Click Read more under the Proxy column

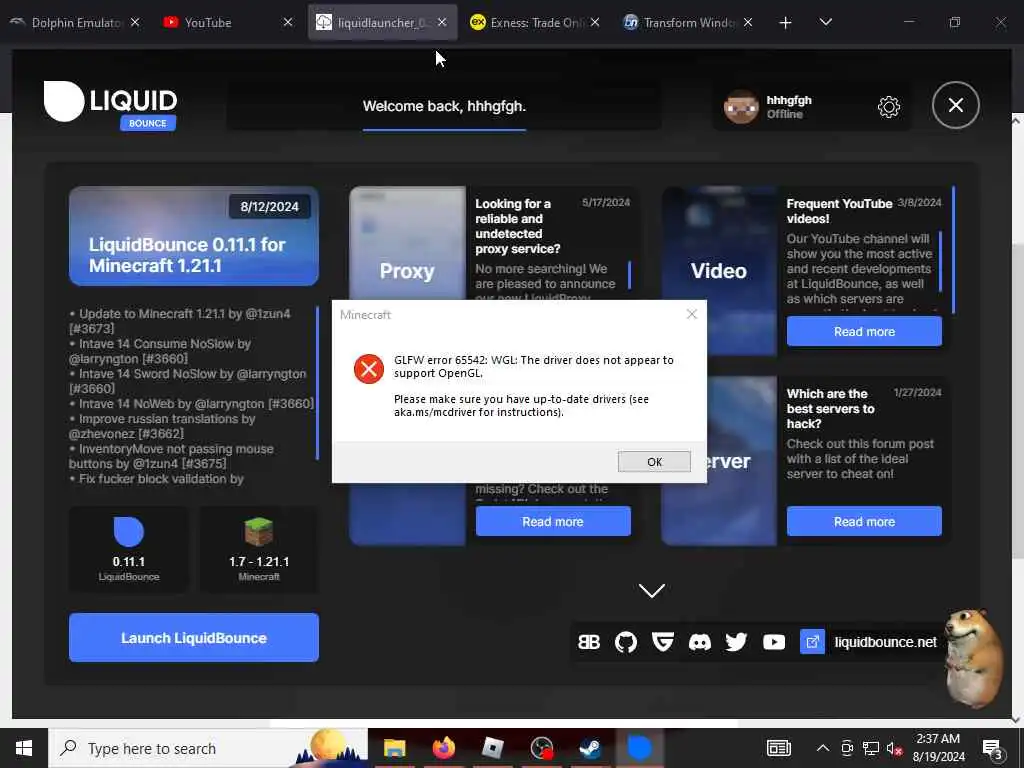click(553, 521)
